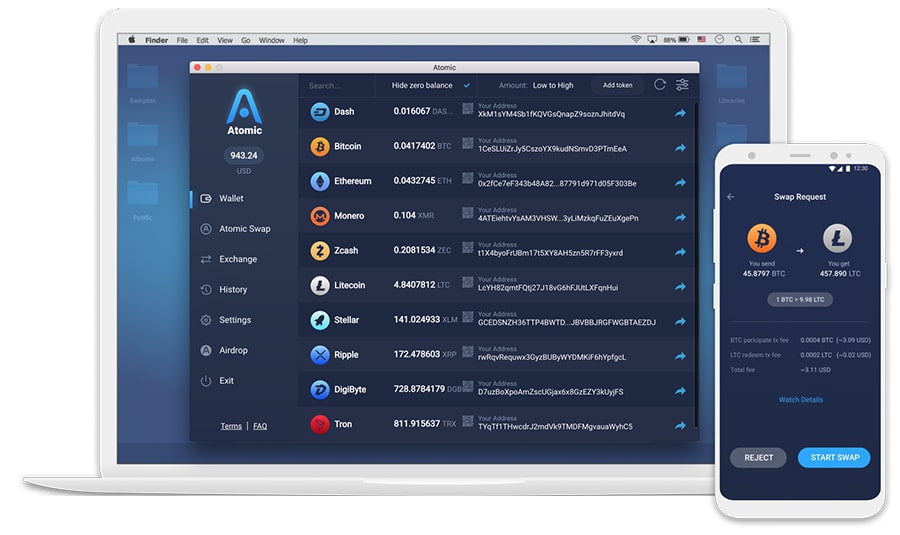Open the Atomic Swap section

pos(244,229)
